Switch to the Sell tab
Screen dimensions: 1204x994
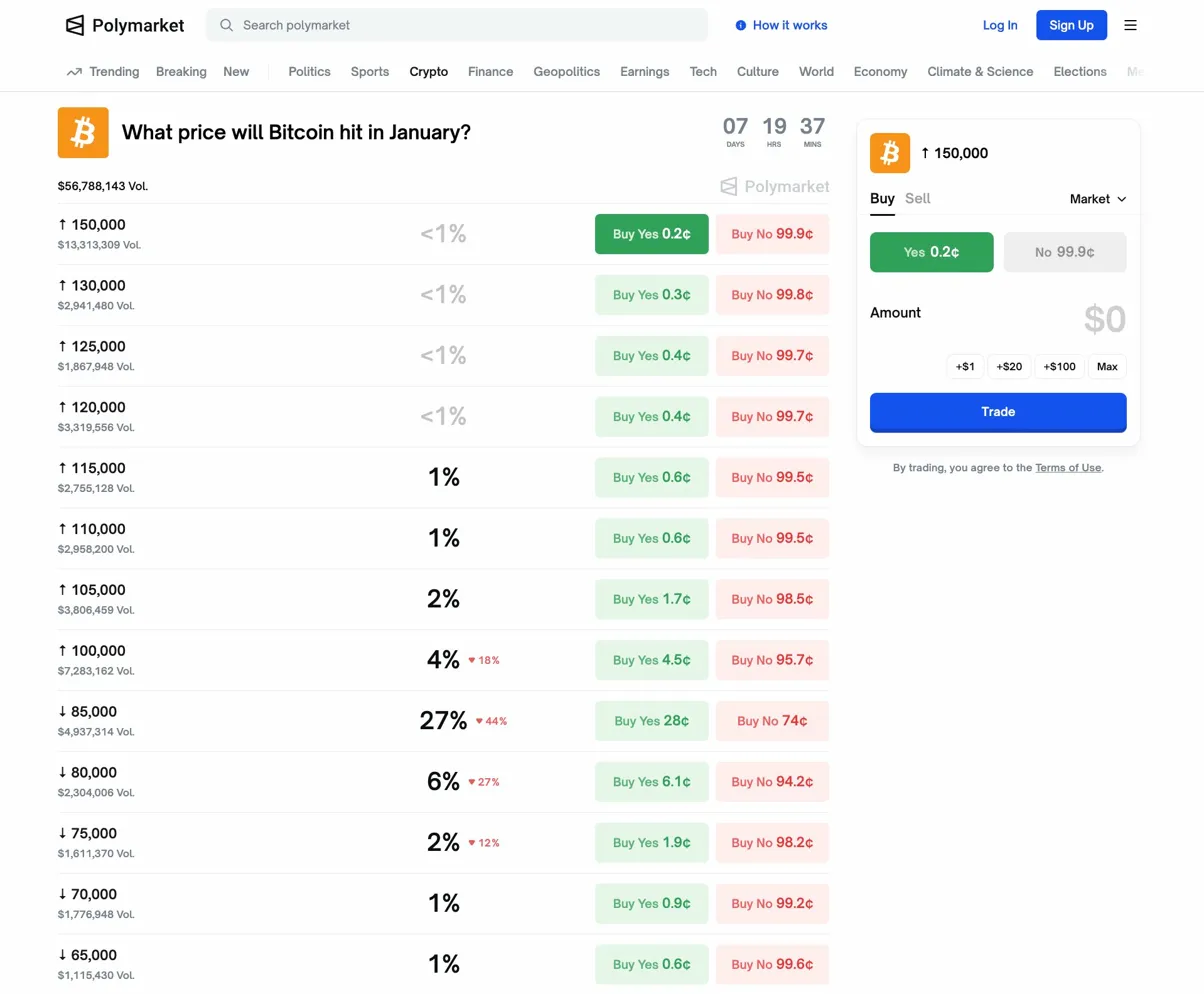tap(917, 198)
